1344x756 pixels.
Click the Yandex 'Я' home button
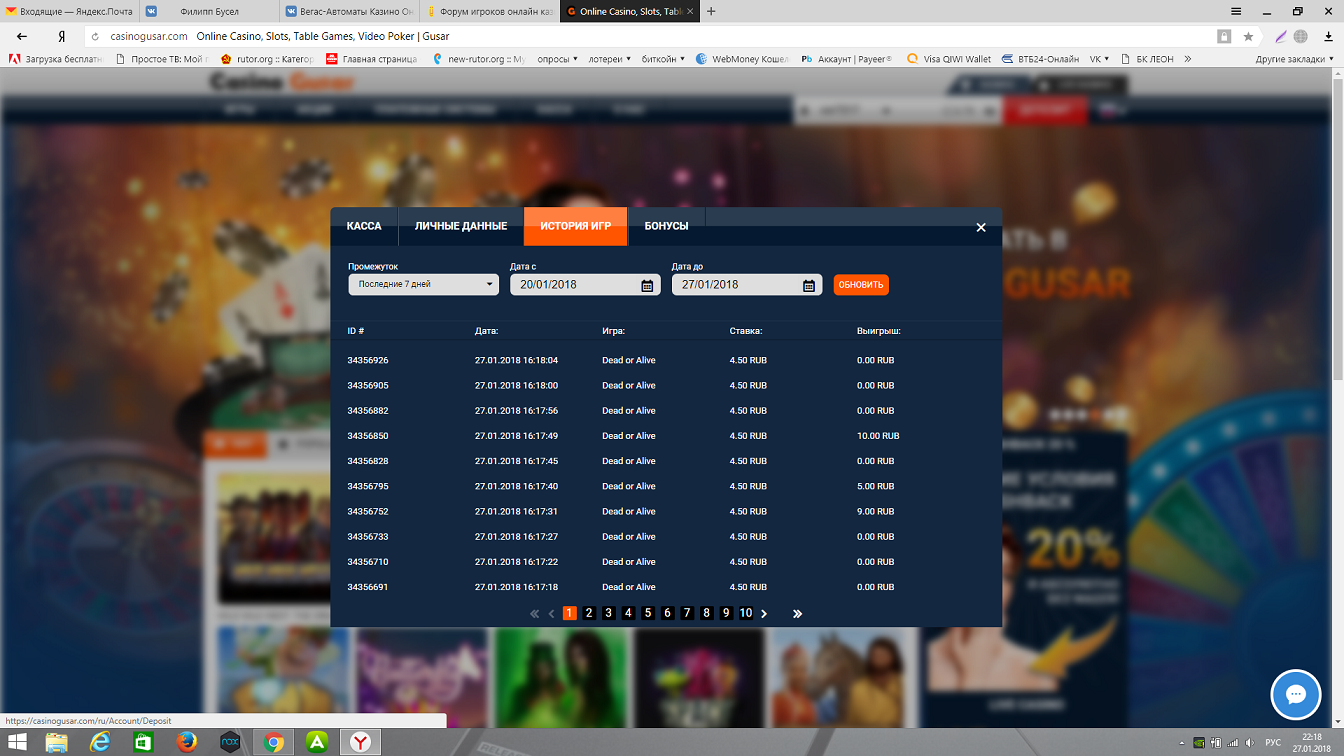point(62,36)
